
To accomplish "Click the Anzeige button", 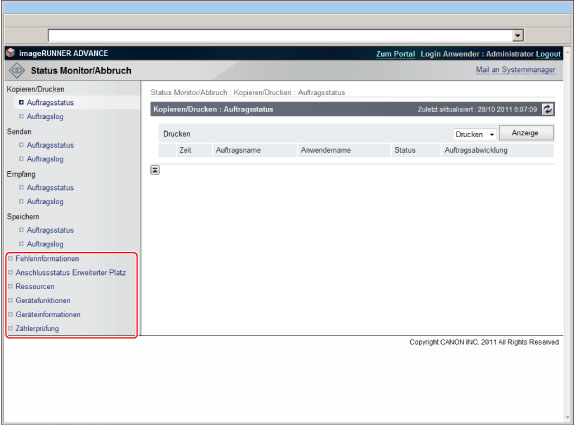I will tap(526, 133).
